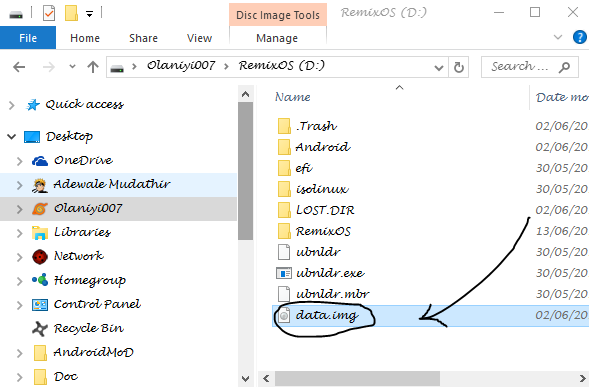Image resolution: width=589 pixels, height=387 pixels.
Task: Switch to the Home ribbon tab
Action: tap(85, 38)
